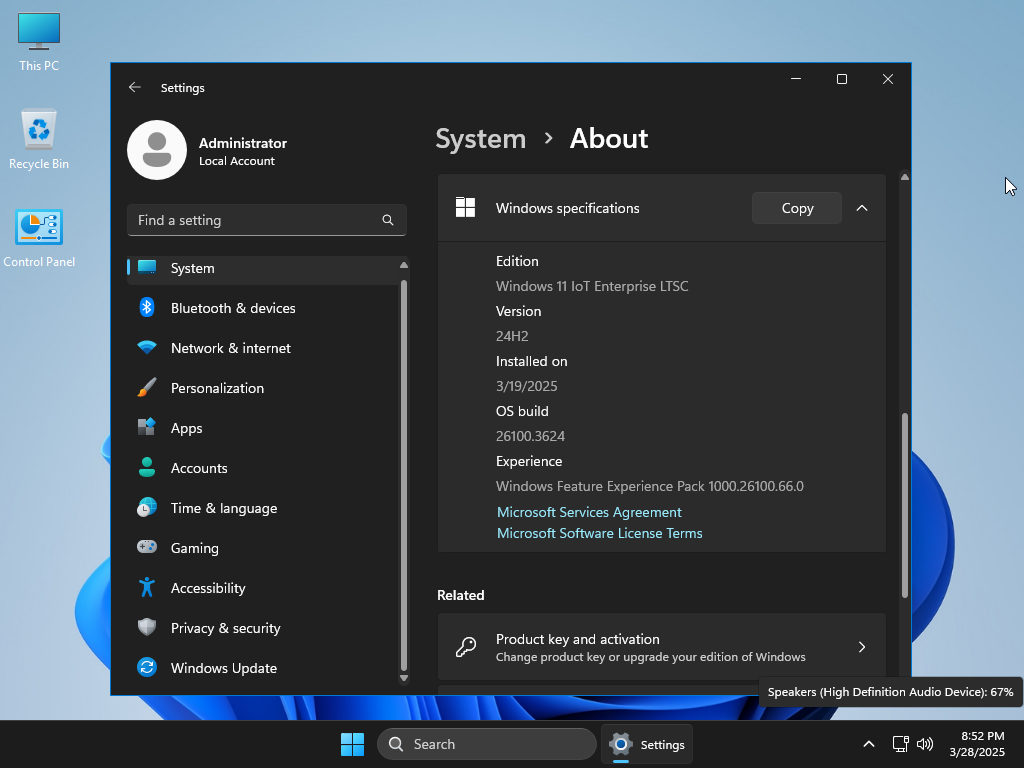Open Accounts settings page
The width and height of the screenshot is (1024, 768).
(263, 468)
